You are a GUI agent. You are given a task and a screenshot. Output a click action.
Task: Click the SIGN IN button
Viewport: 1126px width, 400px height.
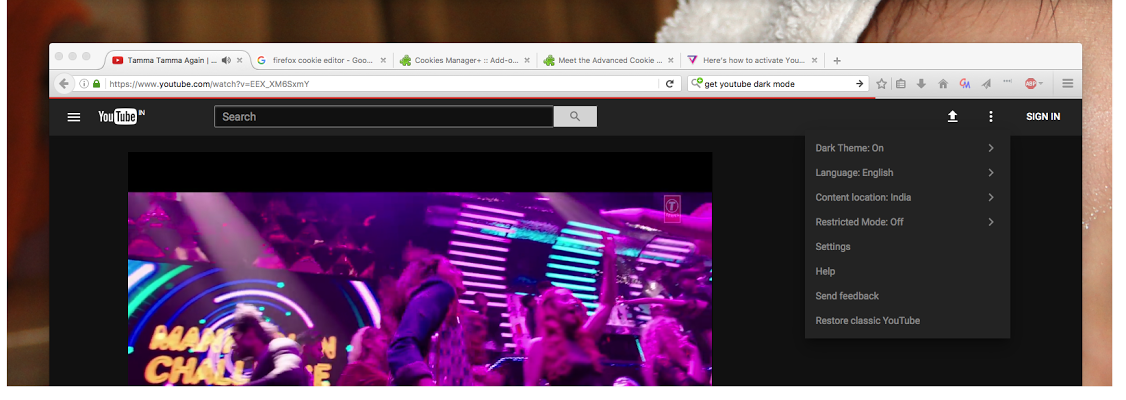click(1043, 116)
